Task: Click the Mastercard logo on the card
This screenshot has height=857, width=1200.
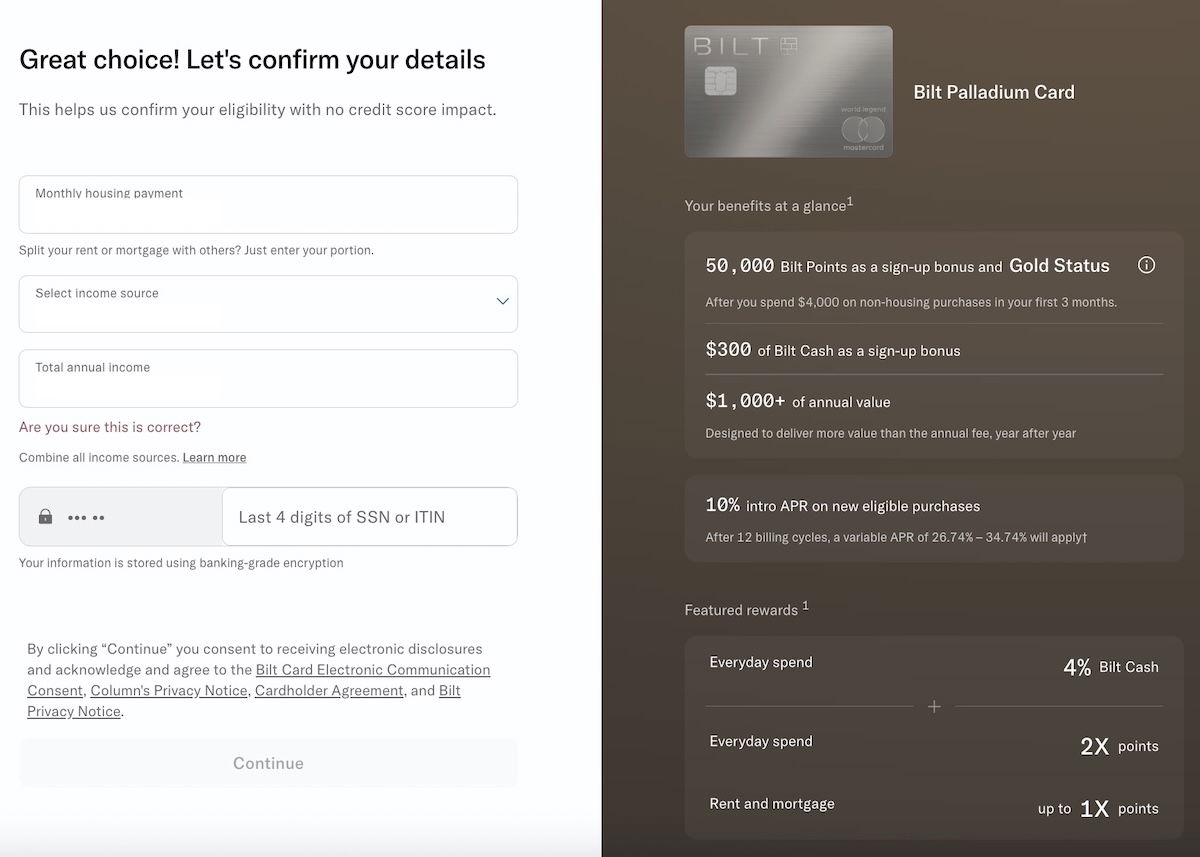Action: coord(863,129)
